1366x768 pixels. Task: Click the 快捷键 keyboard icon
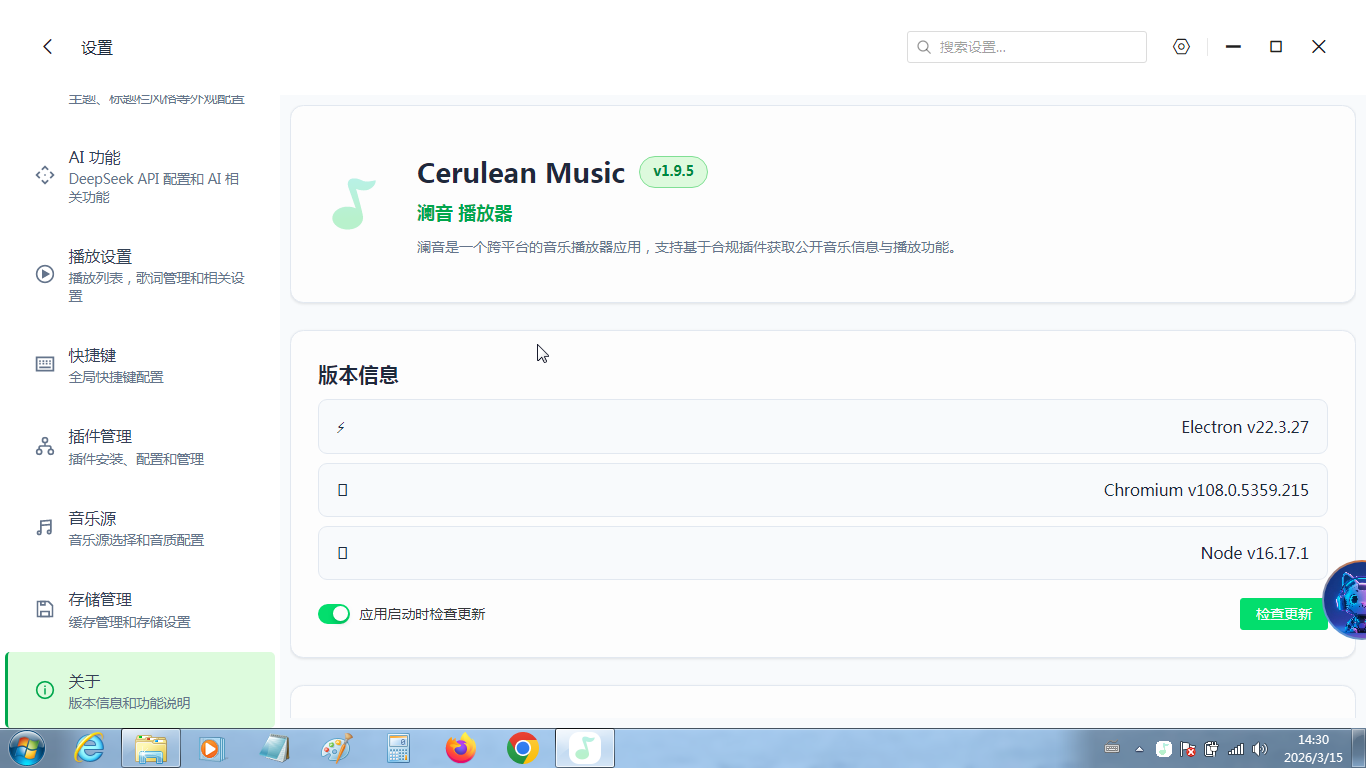click(x=45, y=364)
